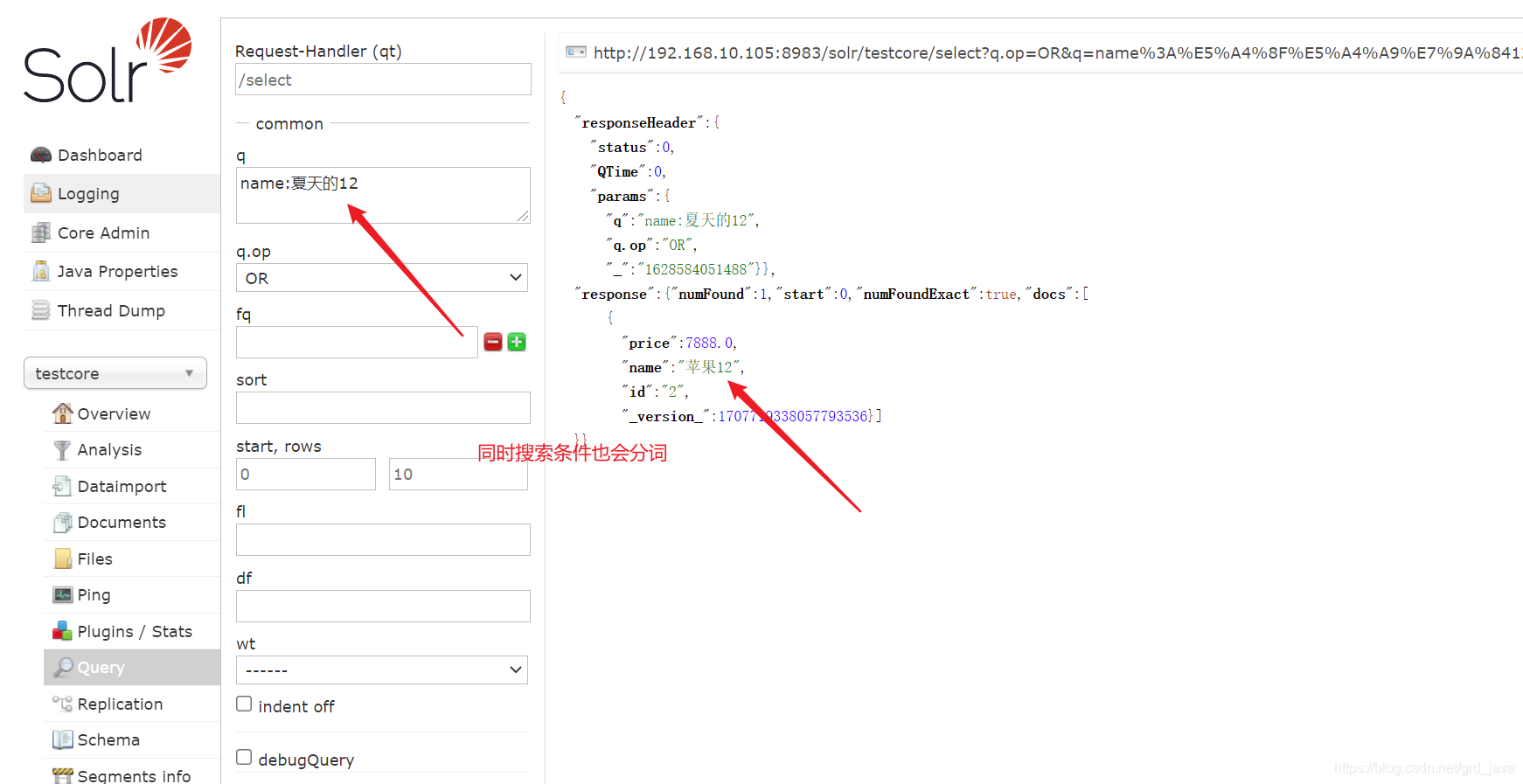
Task: Open the Files link
Action: (x=94, y=559)
